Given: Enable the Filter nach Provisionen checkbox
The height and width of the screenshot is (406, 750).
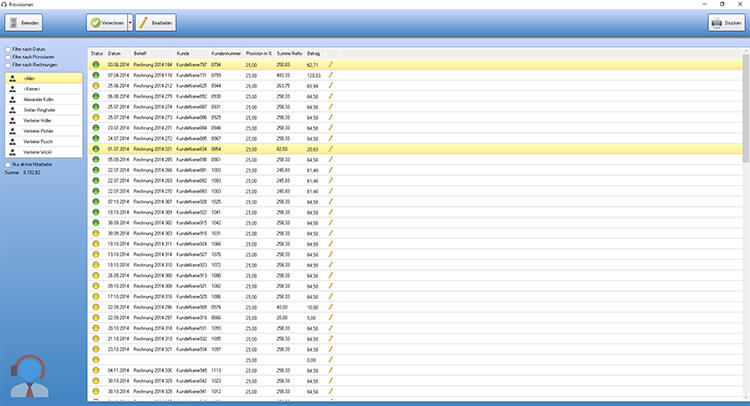Looking at the screenshot, I should [8, 57].
